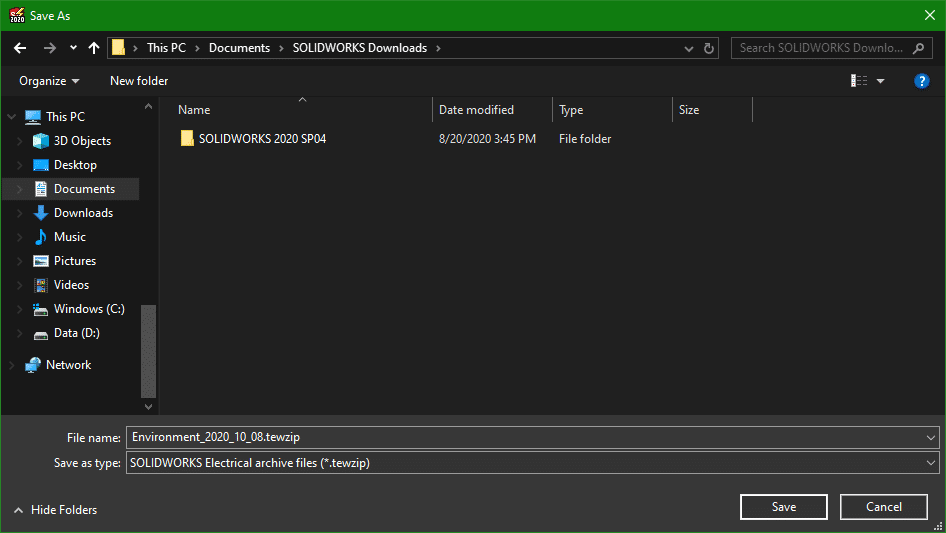Click the SOLIDWORKS 2020 SP04 folder icon
The width and height of the screenshot is (946, 533).
click(187, 138)
